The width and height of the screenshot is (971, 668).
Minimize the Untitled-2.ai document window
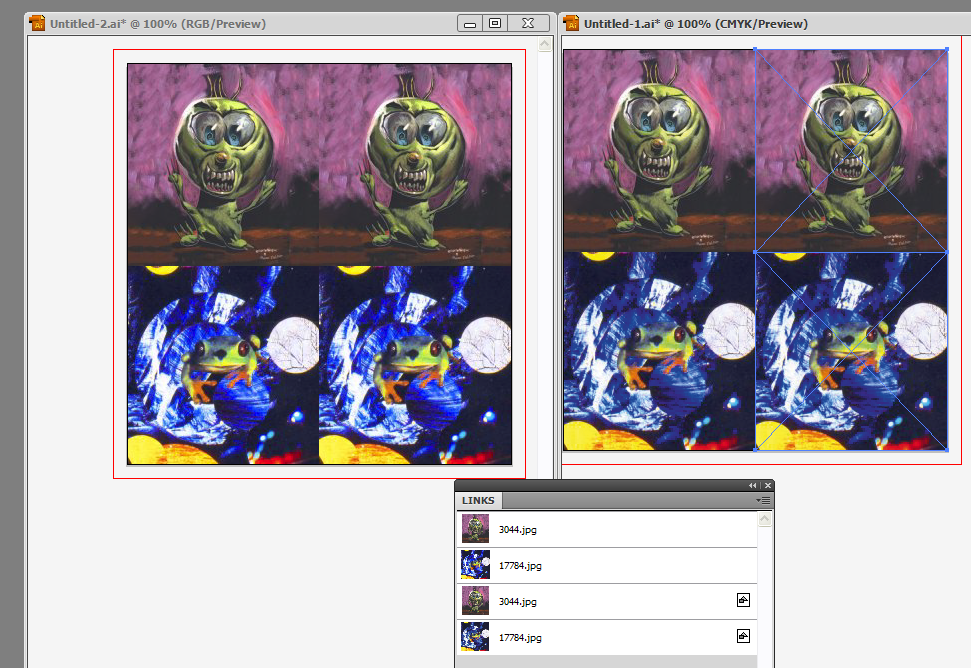pyautogui.click(x=470, y=24)
